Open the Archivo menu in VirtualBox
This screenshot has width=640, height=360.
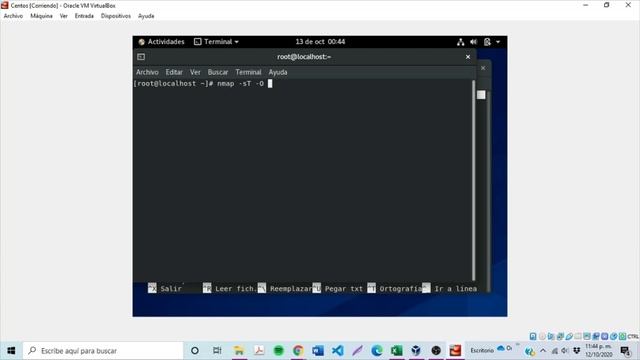click(x=13, y=16)
